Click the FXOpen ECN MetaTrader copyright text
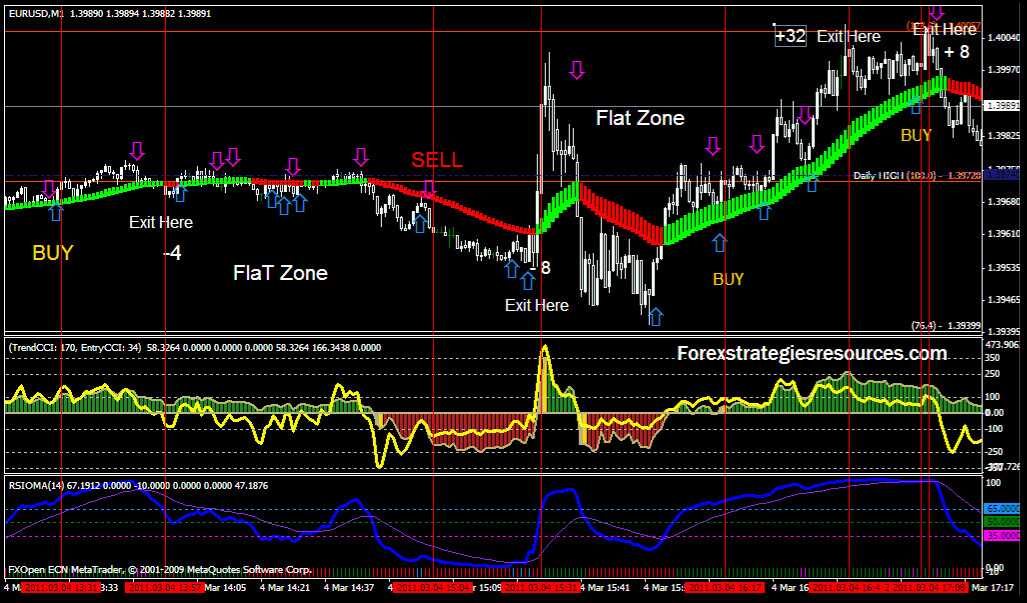 159,570
